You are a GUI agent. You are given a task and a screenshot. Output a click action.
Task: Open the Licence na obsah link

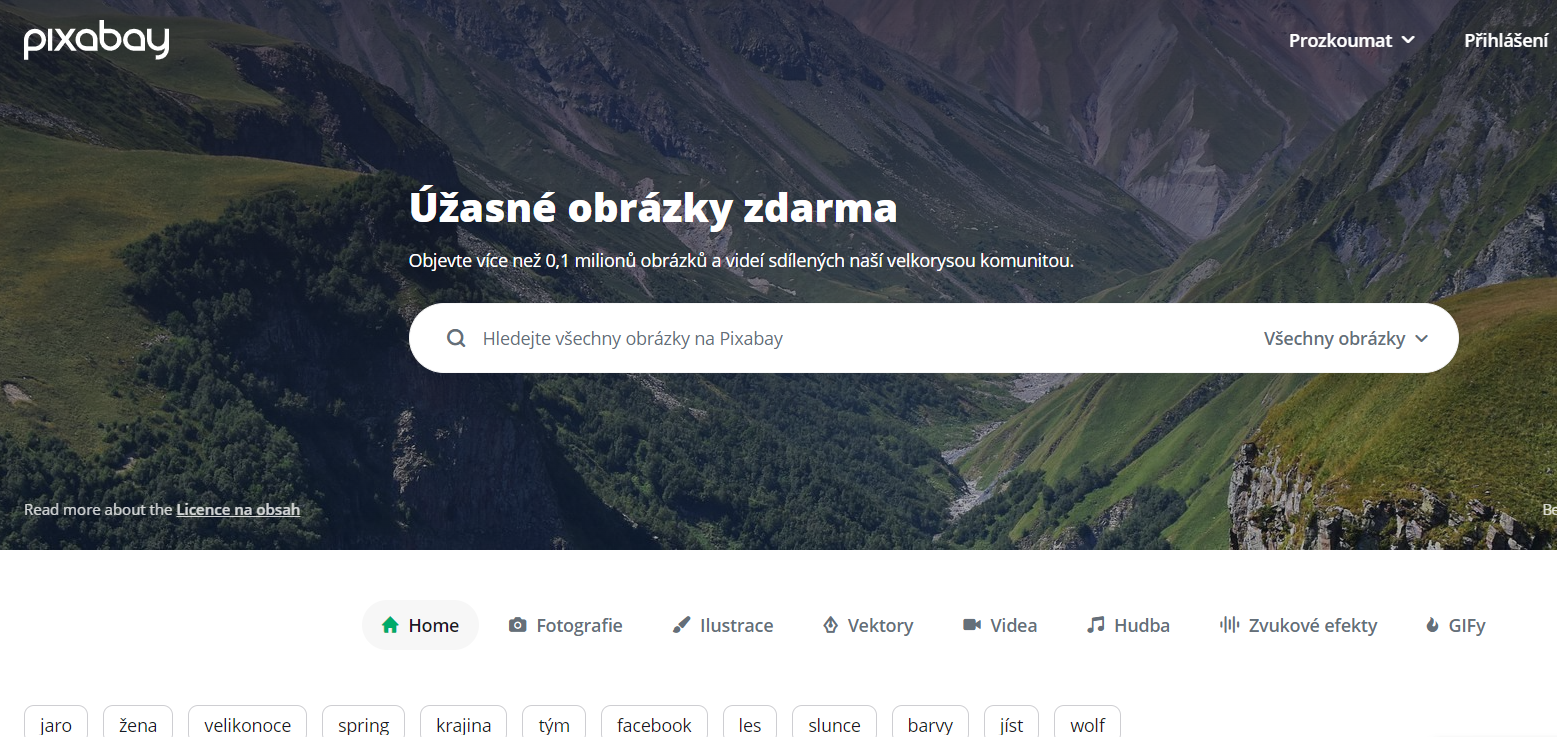tap(238, 509)
